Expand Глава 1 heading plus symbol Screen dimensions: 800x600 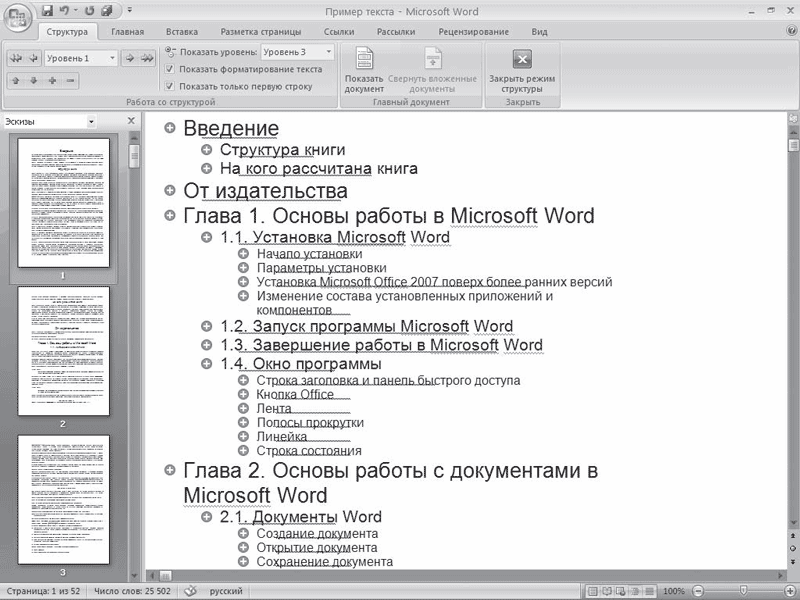point(170,215)
